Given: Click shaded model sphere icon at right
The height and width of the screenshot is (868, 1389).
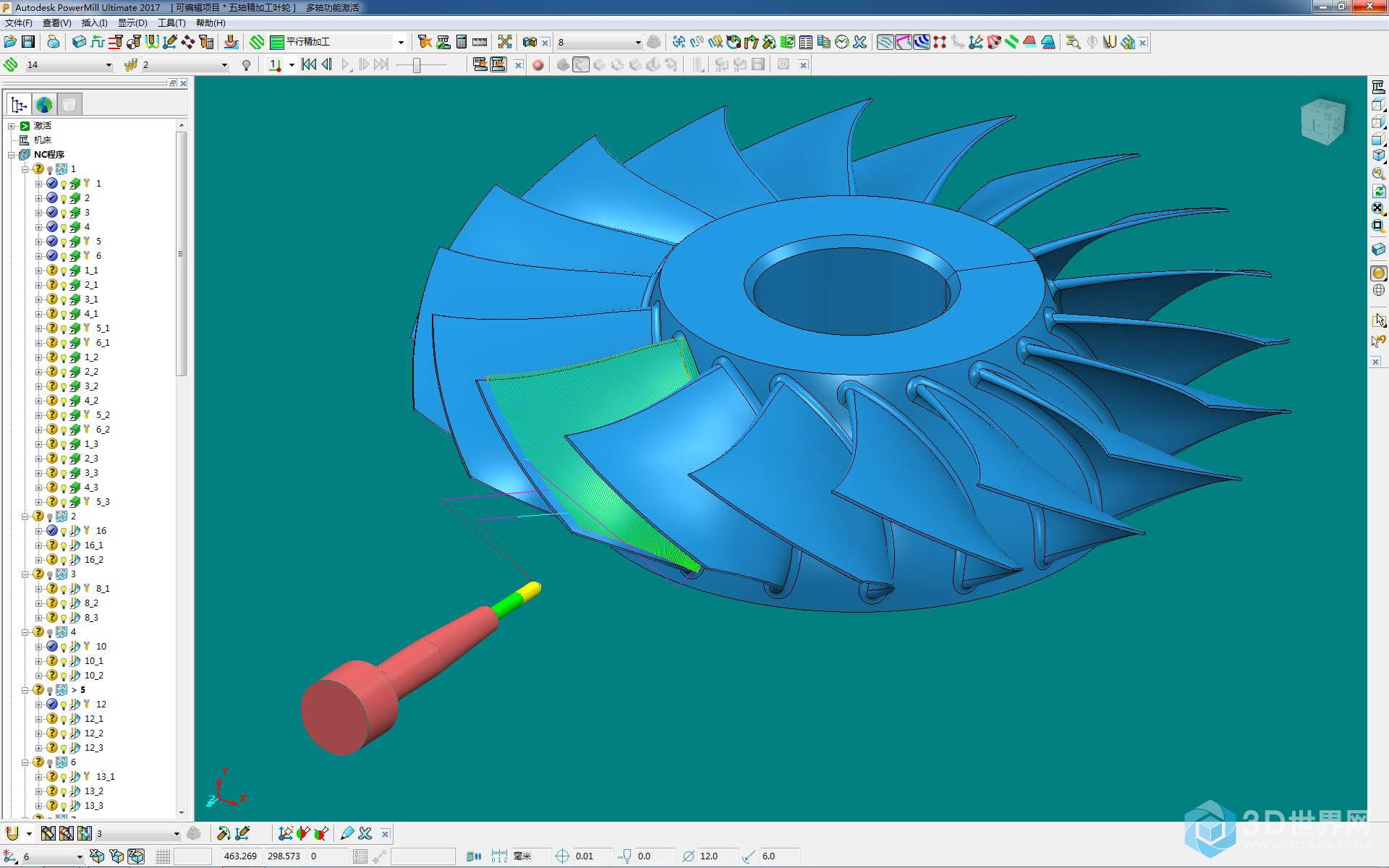Looking at the screenshot, I should 1378,273.
